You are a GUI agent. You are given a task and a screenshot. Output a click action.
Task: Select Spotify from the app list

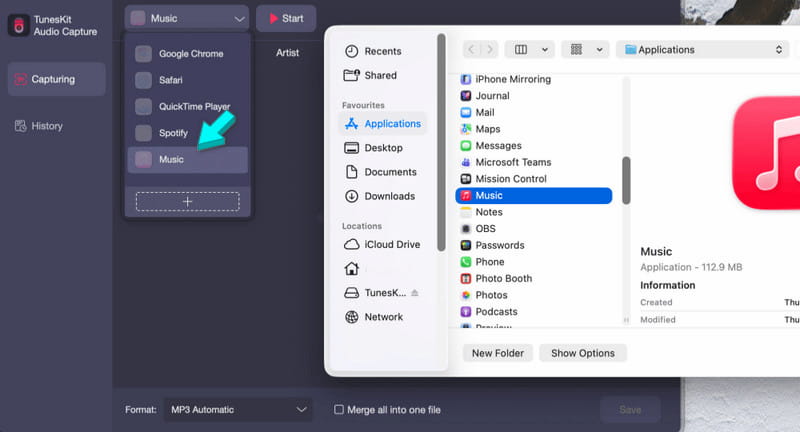[x=187, y=133]
